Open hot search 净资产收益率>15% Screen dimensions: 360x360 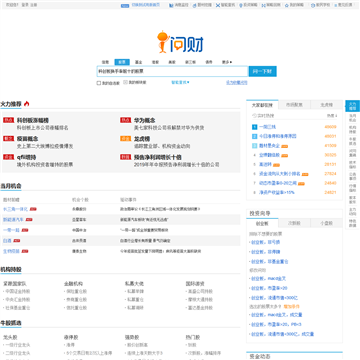point(277,193)
